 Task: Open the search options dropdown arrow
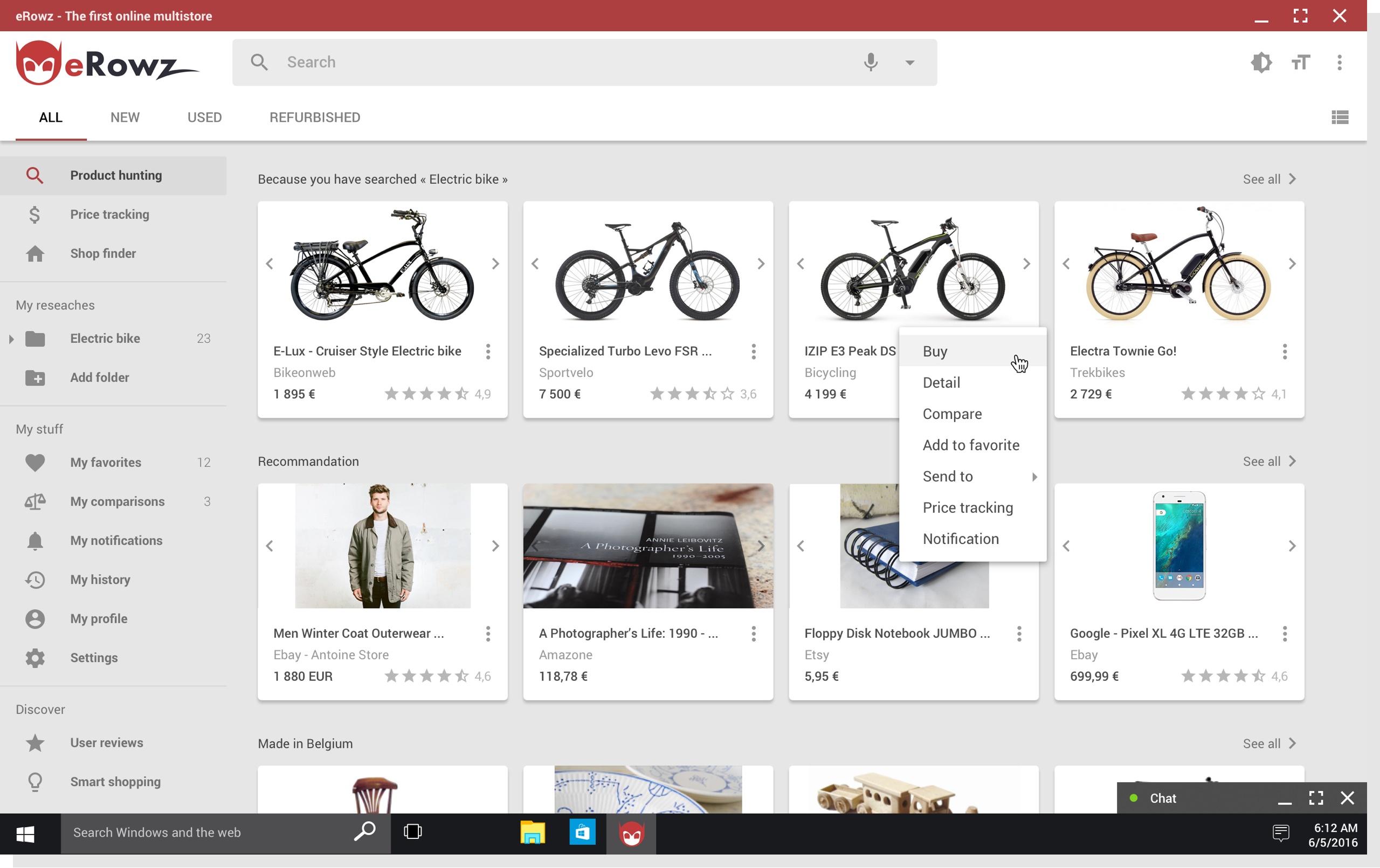click(x=909, y=63)
